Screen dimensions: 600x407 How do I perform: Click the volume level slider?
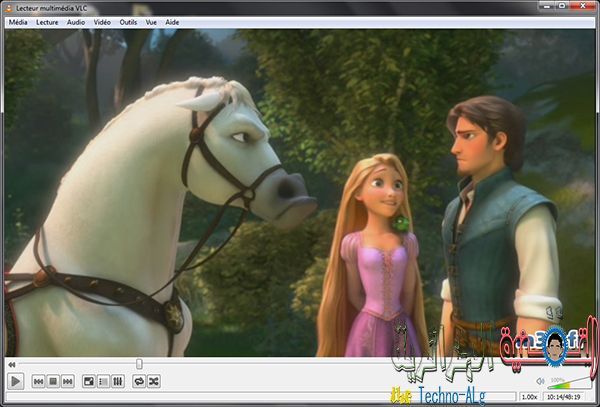coord(570,383)
